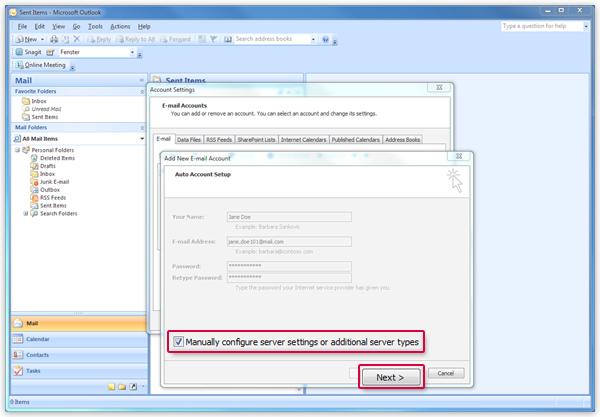The height and width of the screenshot is (417, 600).
Task: Expand the Search Folders node
Action: 26,213
